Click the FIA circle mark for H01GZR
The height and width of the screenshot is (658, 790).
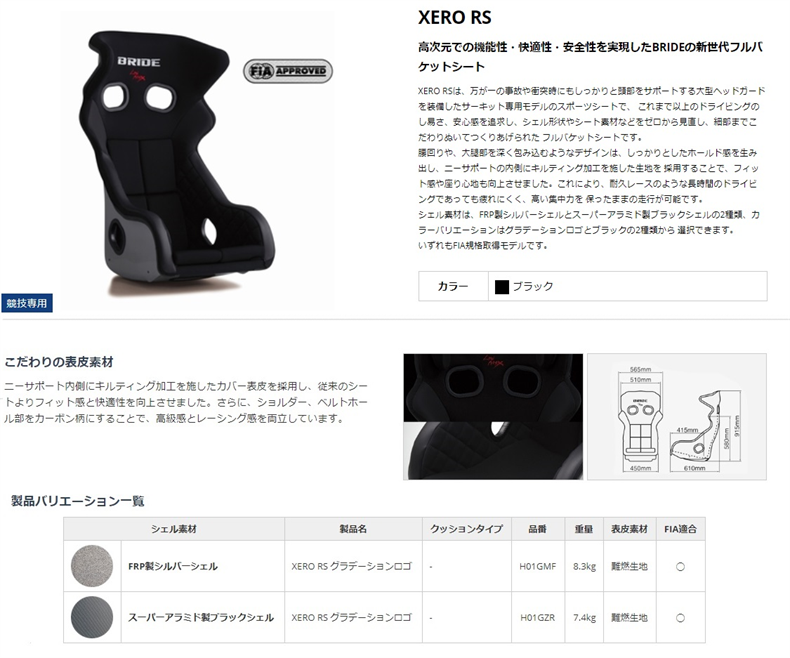pos(680,618)
